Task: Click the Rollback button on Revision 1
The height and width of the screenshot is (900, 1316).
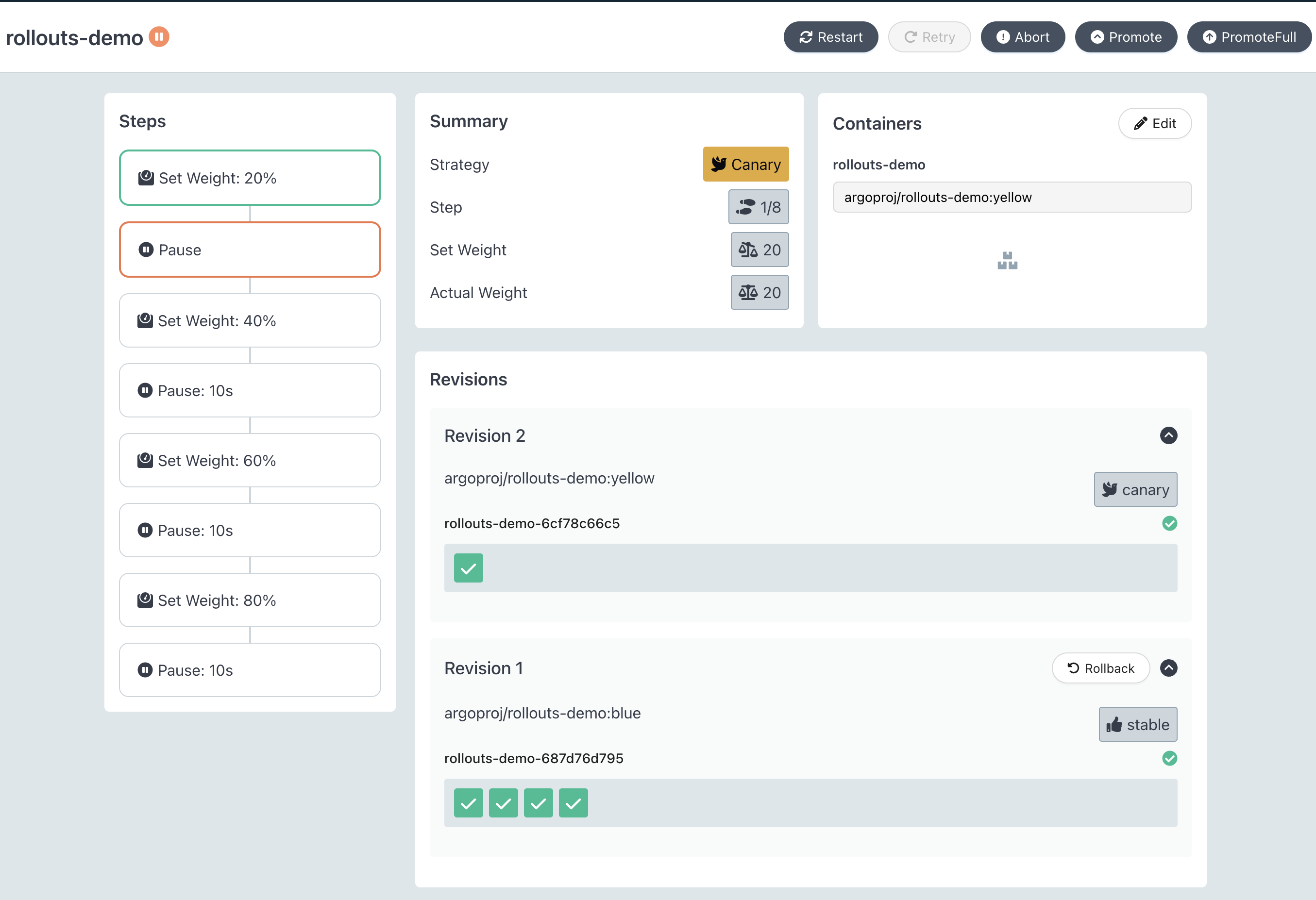Action: (x=1100, y=668)
